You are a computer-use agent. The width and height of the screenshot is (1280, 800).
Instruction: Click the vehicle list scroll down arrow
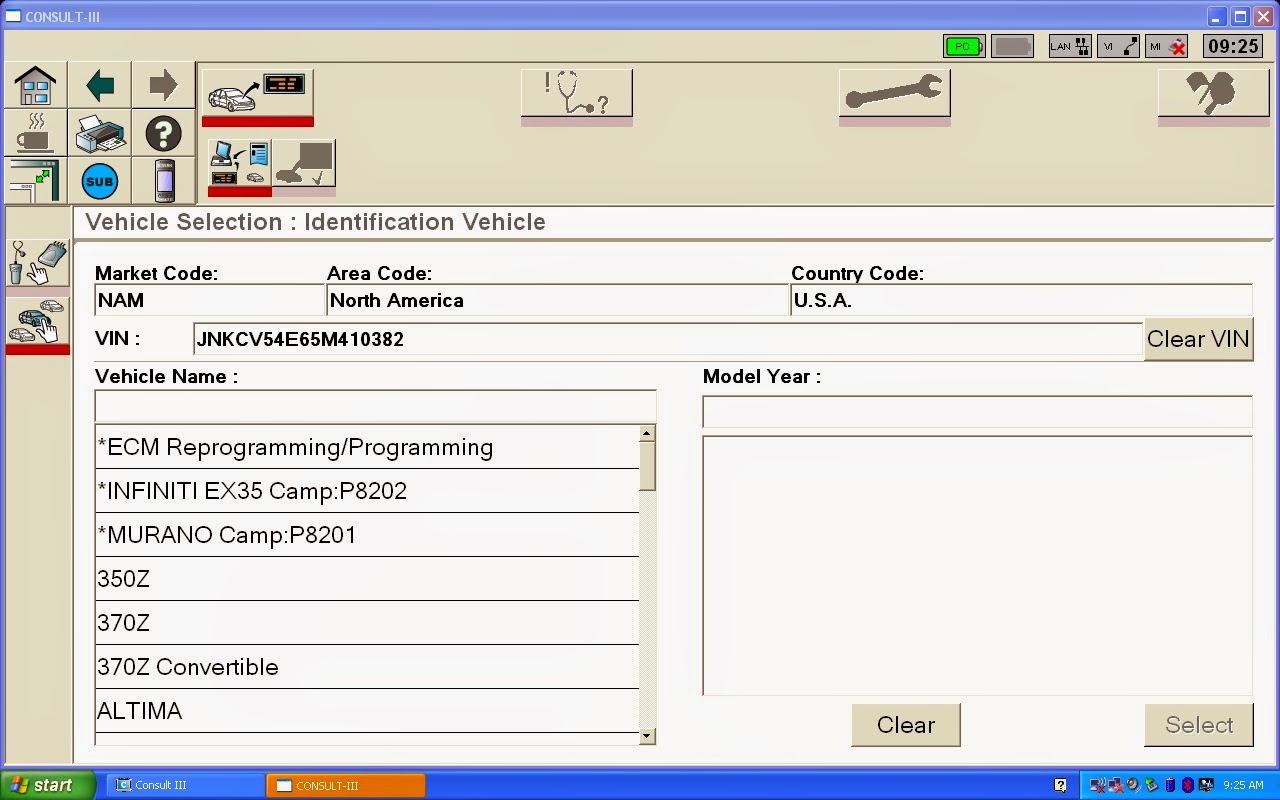(647, 736)
